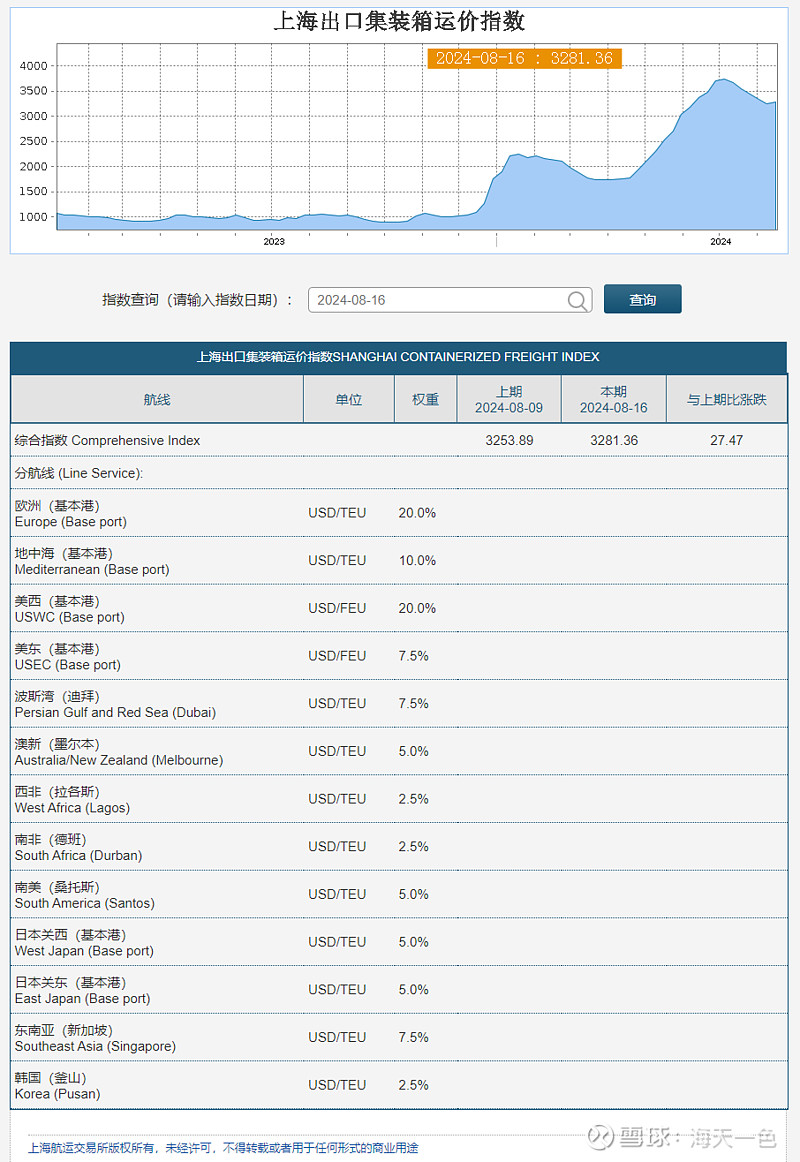Click the 权重 column header

click(x=425, y=399)
